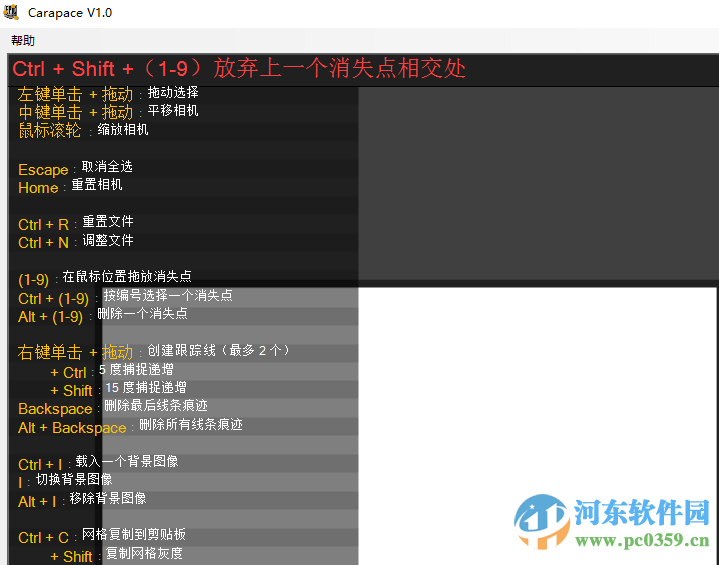Image resolution: width=719 pixels, height=565 pixels.
Task: Click the 删除所有线条痕迹 text
Action: 191,425
